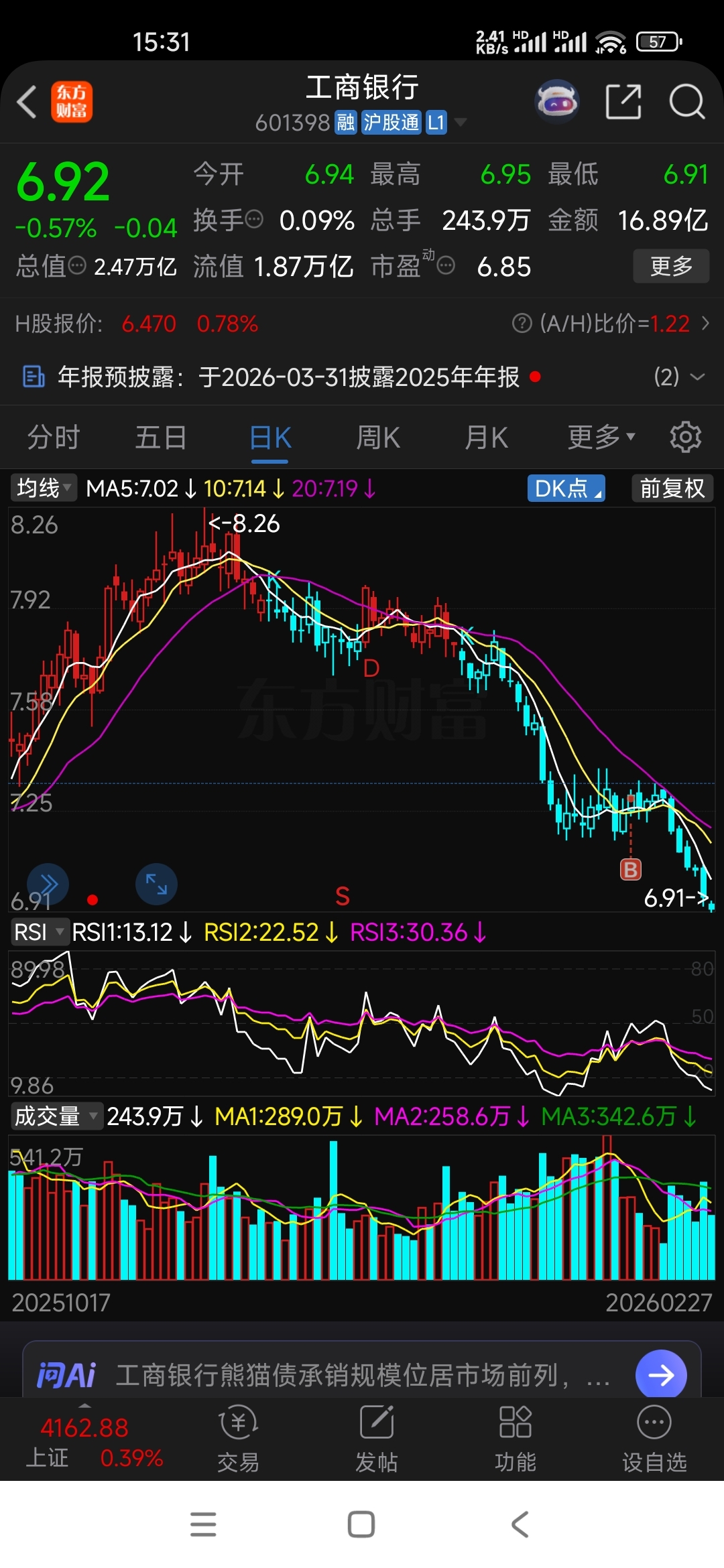Tap the 20260227 end date label
Screen dimensions: 724x1568
point(658,1302)
